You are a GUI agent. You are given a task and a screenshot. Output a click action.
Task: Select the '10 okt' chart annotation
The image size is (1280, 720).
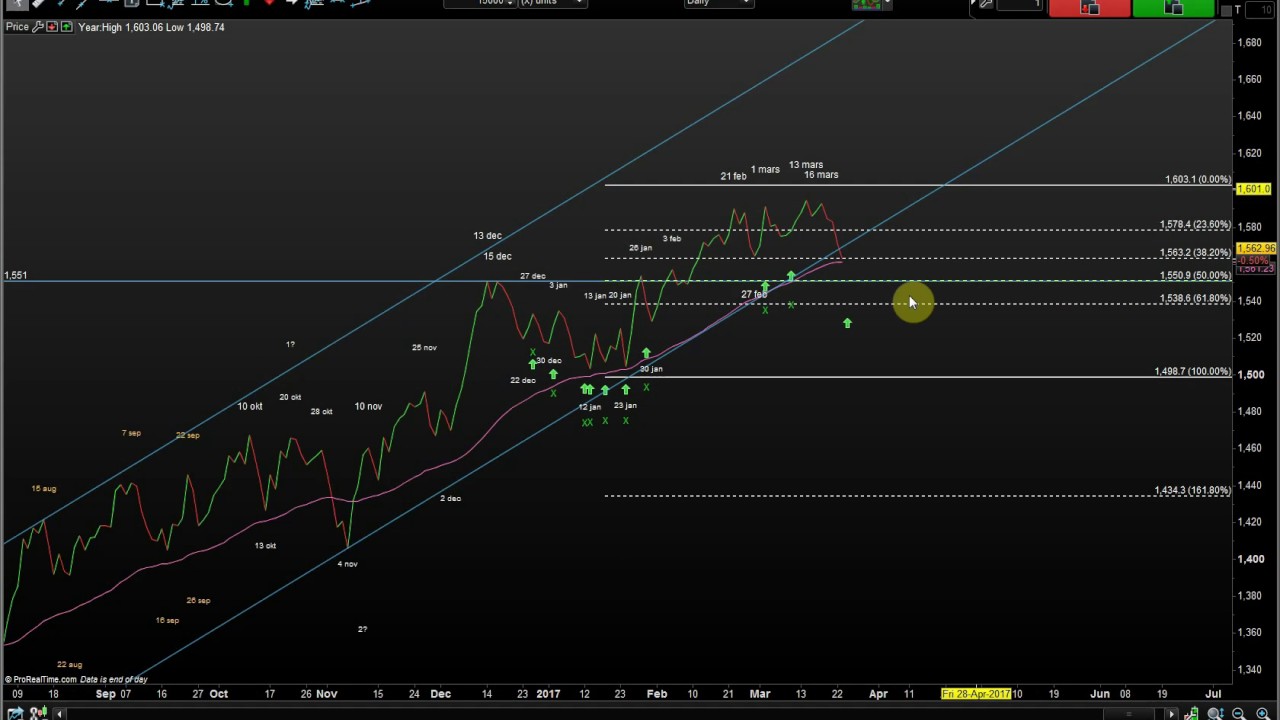coord(250,407)
